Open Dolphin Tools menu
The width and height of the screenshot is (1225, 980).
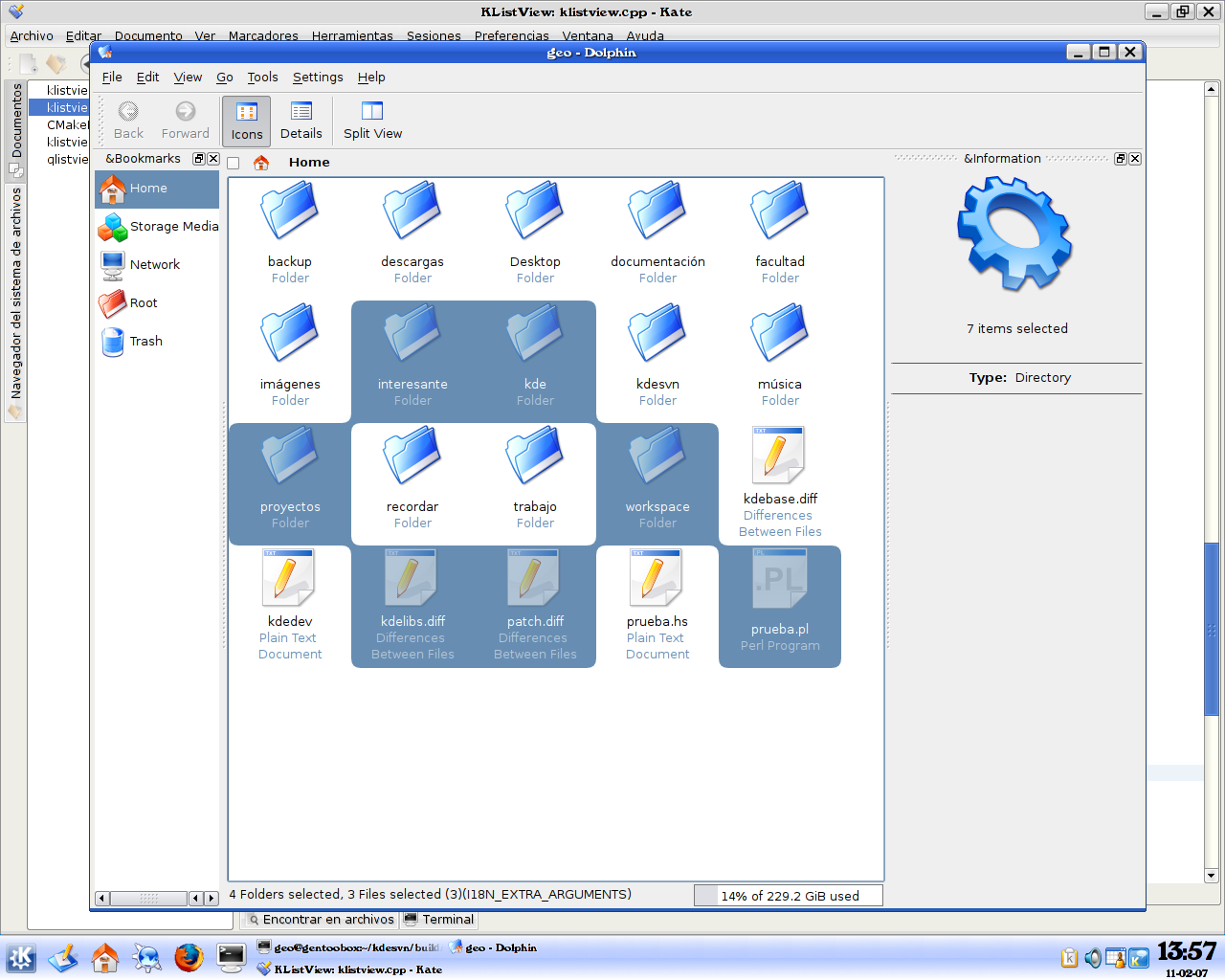pos(262,78)
